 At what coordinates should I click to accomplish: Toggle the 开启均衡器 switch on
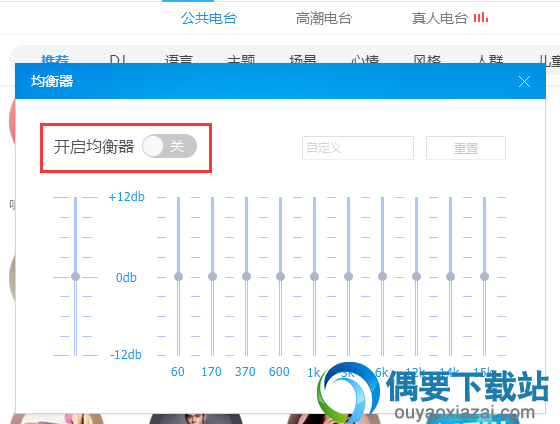[169, 146]
